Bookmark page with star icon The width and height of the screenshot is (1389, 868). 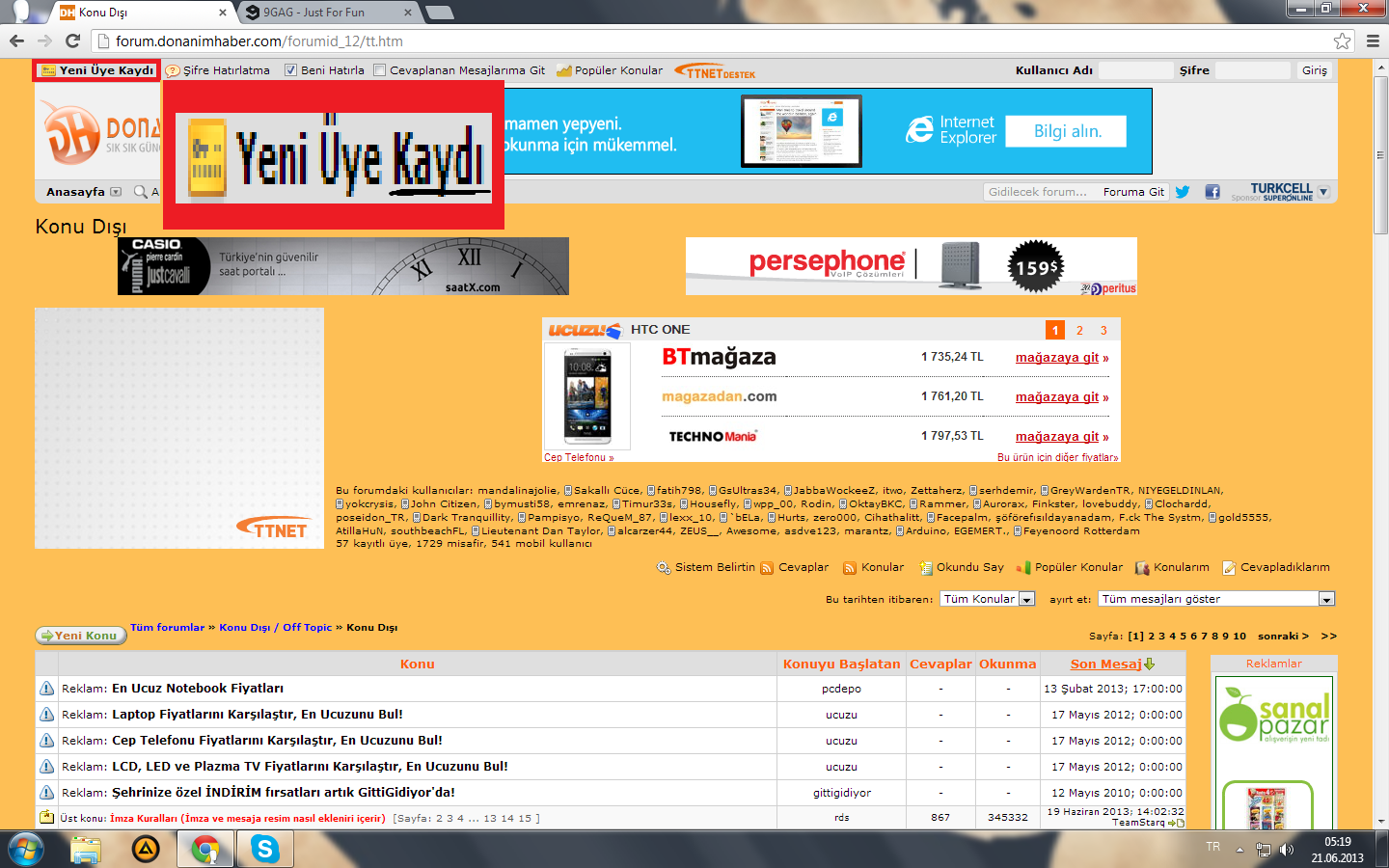[x=1342, y=41]
